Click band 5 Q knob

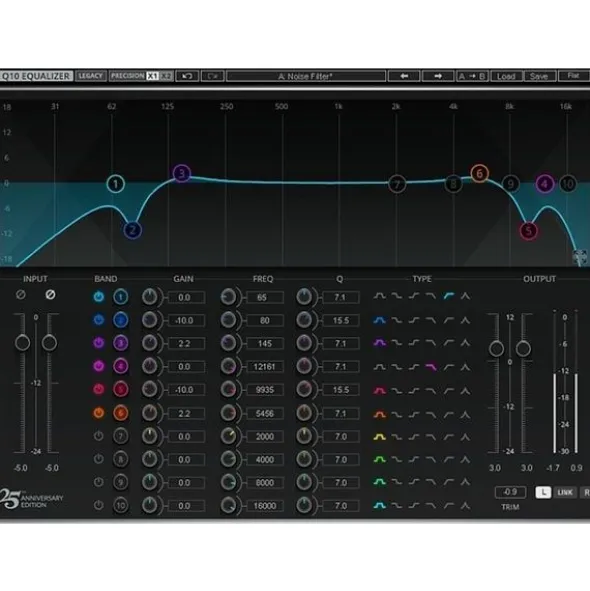[x=304, y=389]
